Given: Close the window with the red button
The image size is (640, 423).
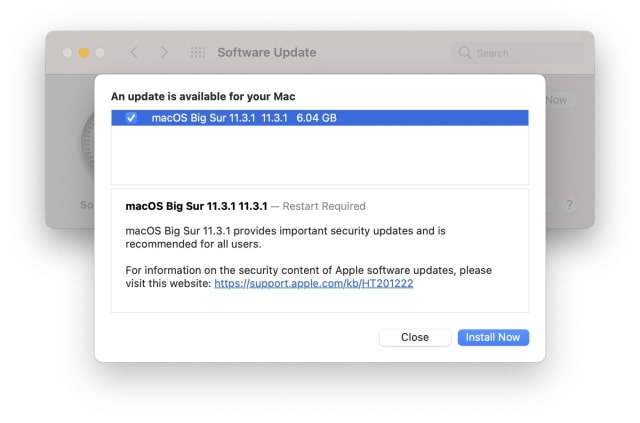Looking at the screenshot, I should 67,52.
